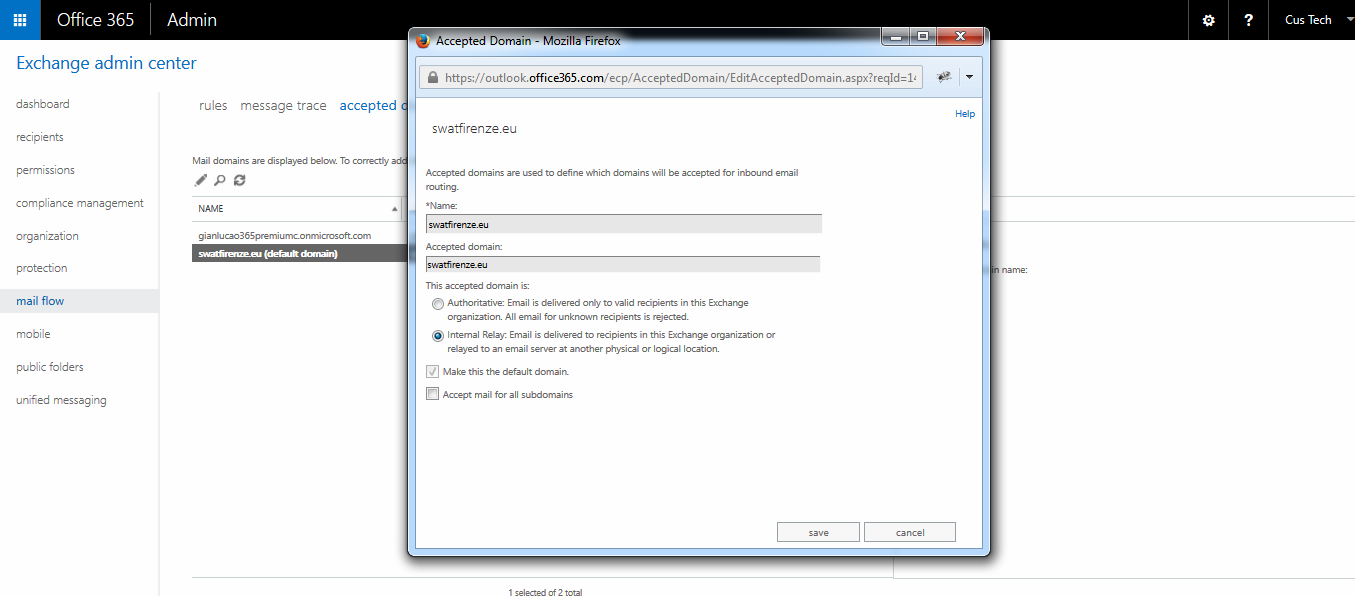Open public folders in the left navigation
The height and width of the screenshot is (596, 1355).
pos(50,367)
